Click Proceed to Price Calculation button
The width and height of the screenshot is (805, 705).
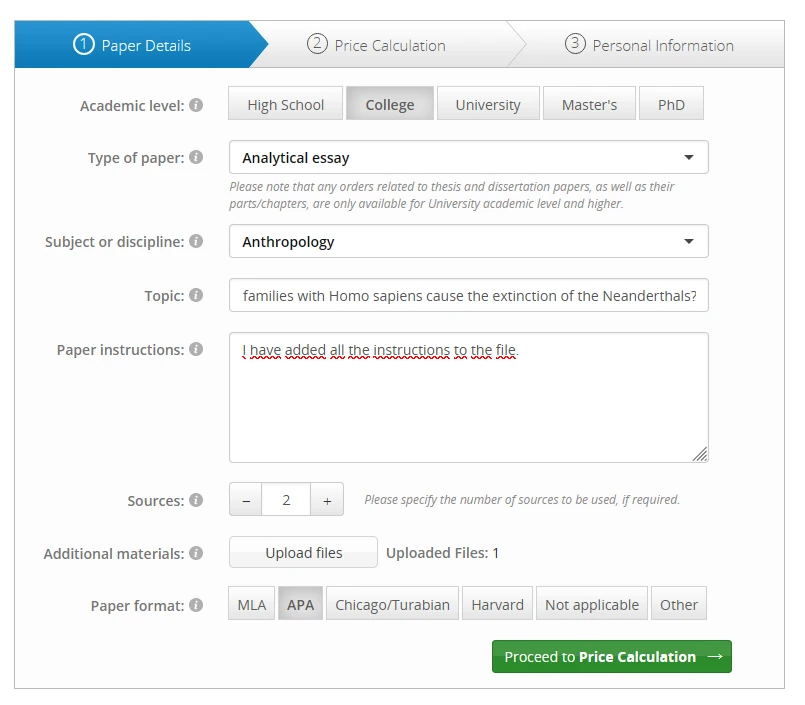coord(611,657)
